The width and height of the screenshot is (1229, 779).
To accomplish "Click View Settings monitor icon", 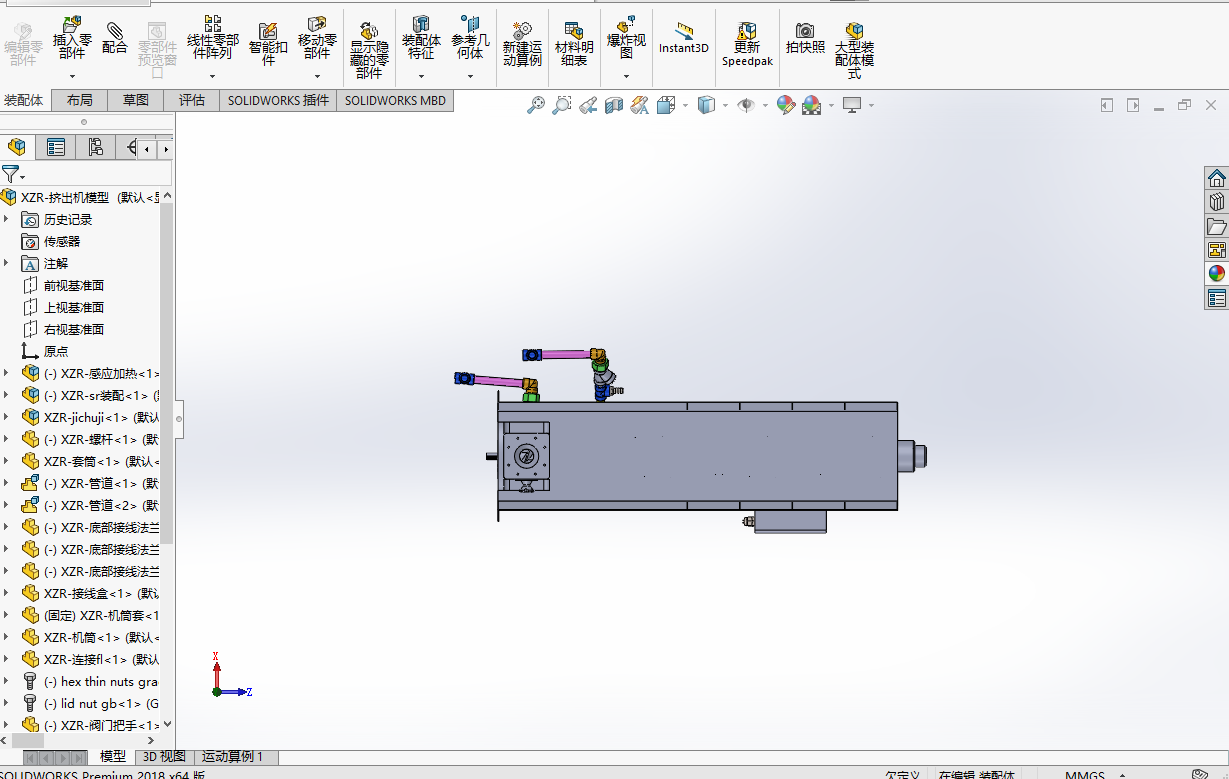I will 852,104.
